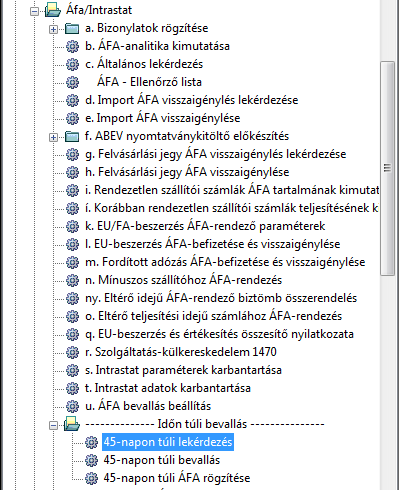Select c. Általános lekérdezés
This screenshot has width=399, height=490.
pos(144,64)
